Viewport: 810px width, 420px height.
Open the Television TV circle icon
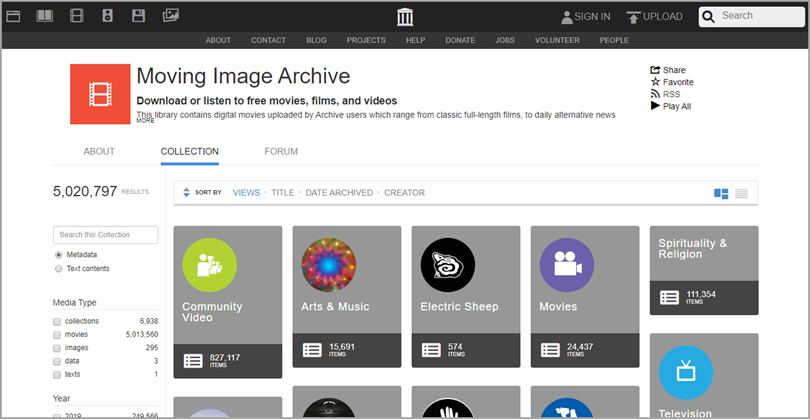(x=686, y=372)
